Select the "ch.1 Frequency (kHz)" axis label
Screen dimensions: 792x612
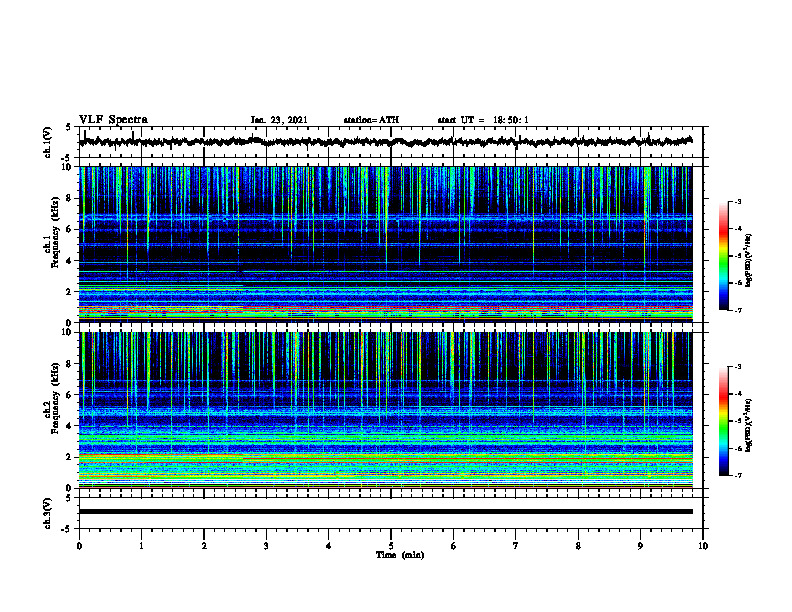[52, 233]
